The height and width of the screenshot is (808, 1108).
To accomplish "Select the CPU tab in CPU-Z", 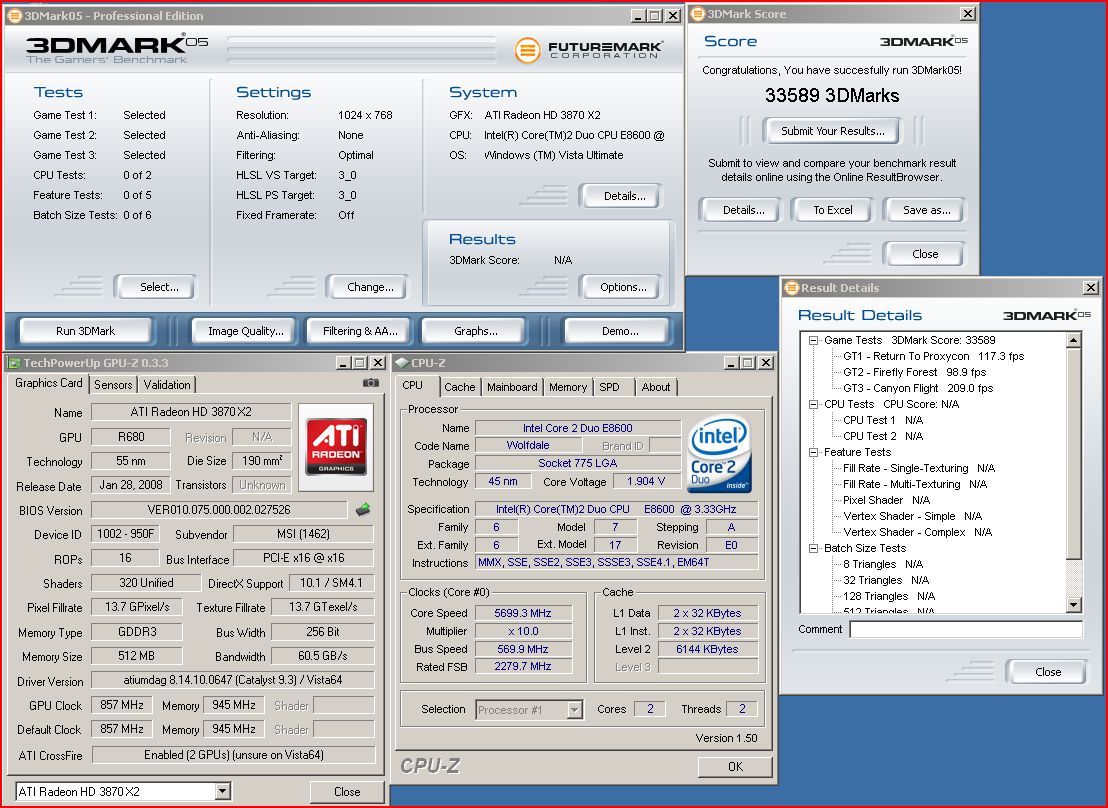I will [413, 385].
